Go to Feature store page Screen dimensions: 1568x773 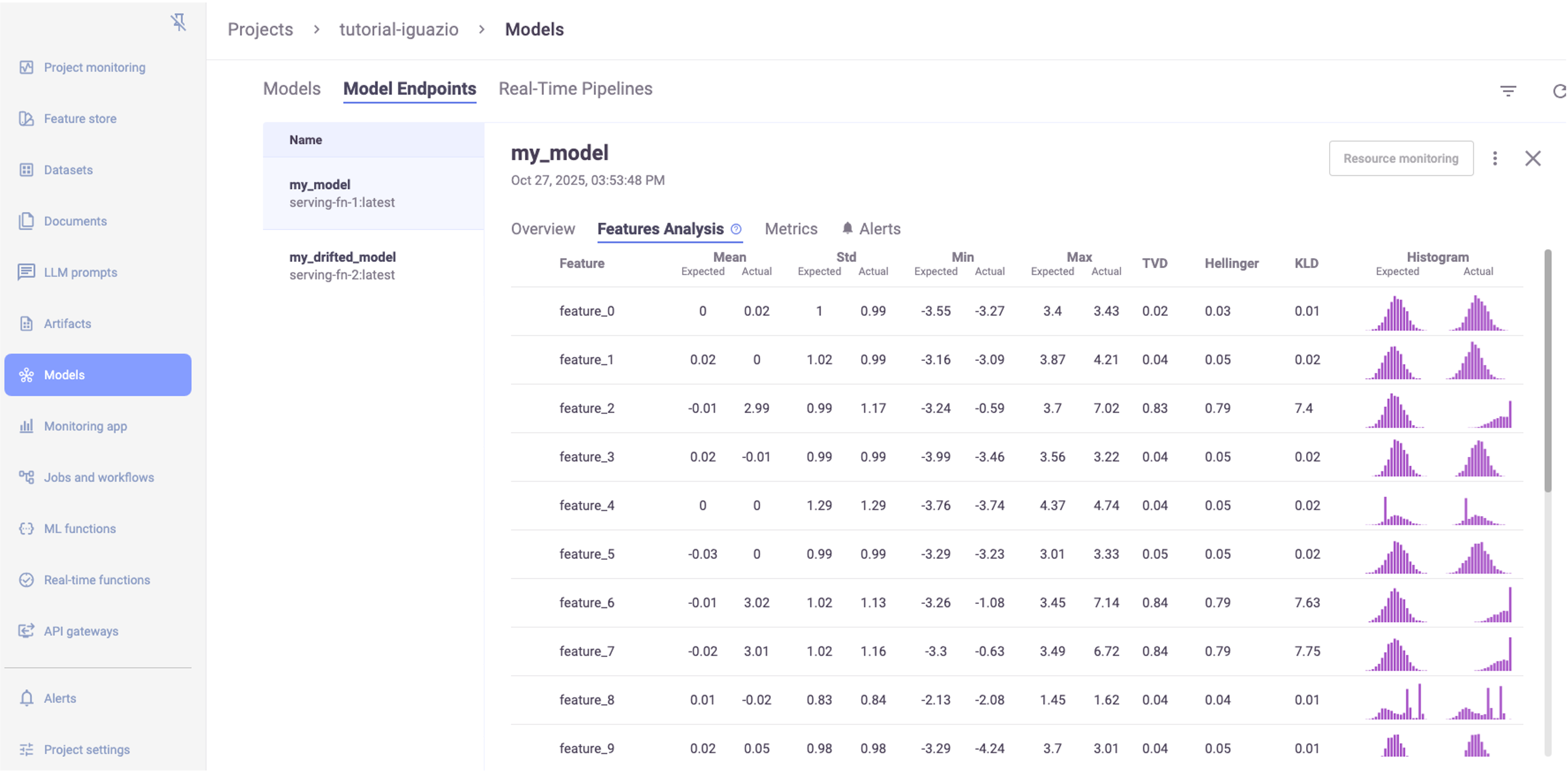pos(80,119)
